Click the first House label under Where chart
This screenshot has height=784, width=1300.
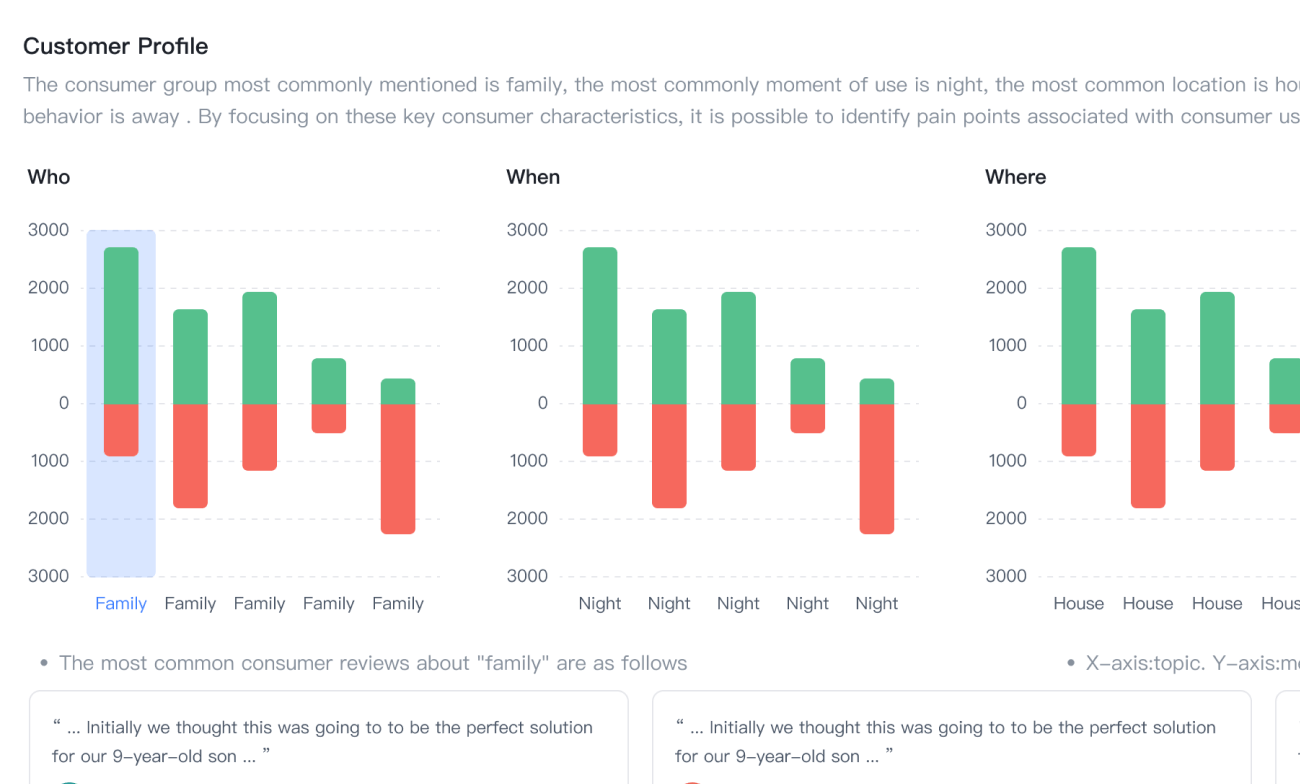1078,603
